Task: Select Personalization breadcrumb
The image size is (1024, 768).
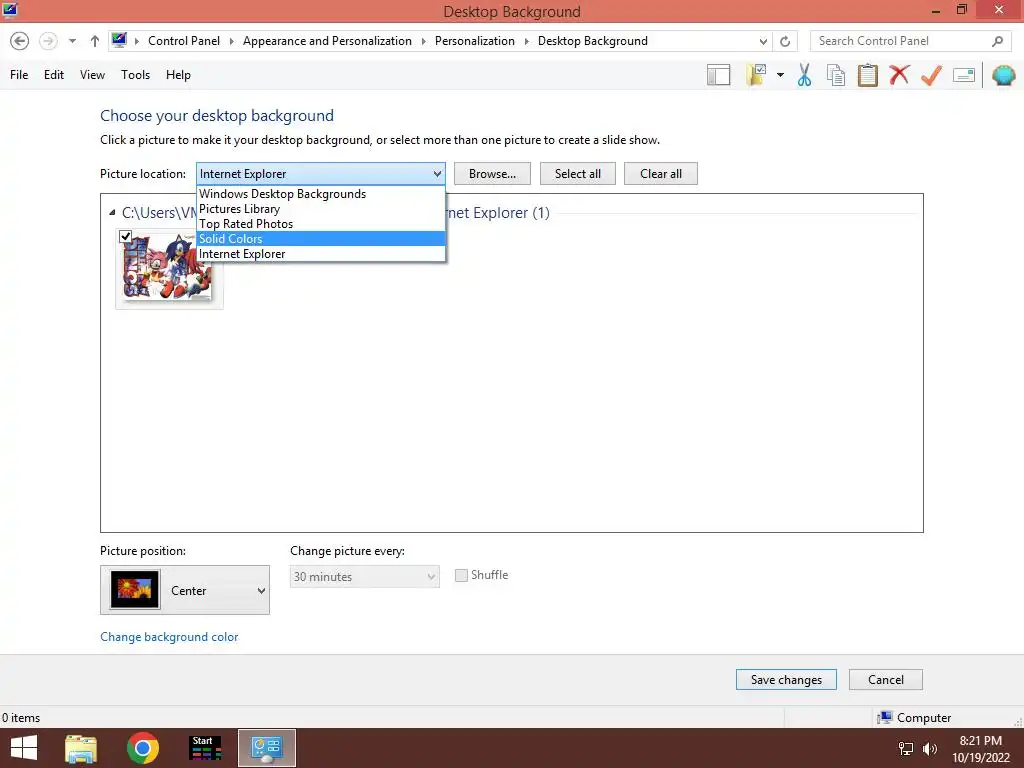Action: pyautogui.click(x=475, y=40)
